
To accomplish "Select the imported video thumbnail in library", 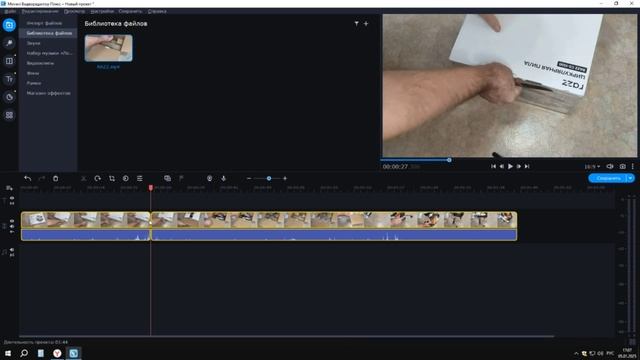I will [109, 48].
